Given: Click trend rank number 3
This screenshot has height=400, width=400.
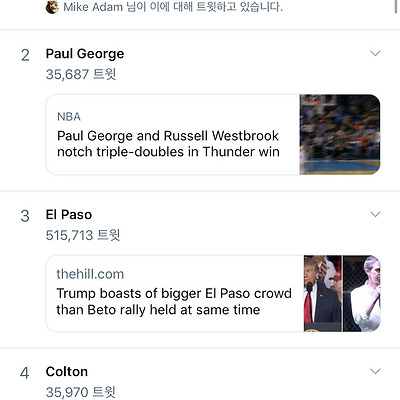Looking at the screenshot, I should [25, 216].
